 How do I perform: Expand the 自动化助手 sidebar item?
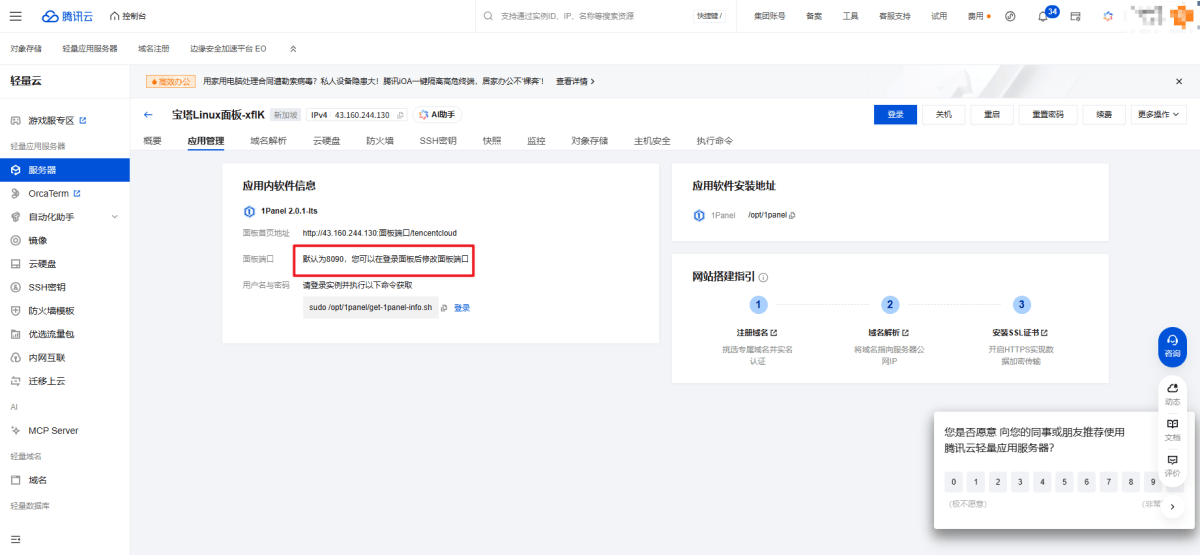point(114,217)
